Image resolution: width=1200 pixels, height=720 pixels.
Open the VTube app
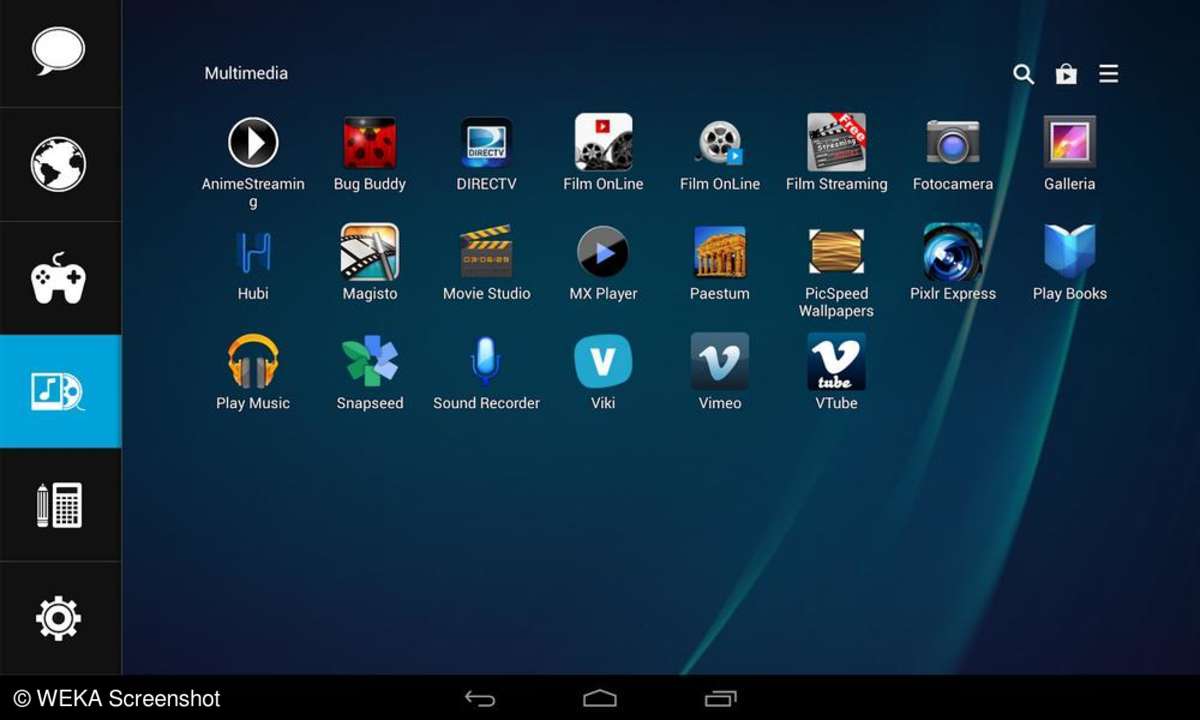(837, 361)
